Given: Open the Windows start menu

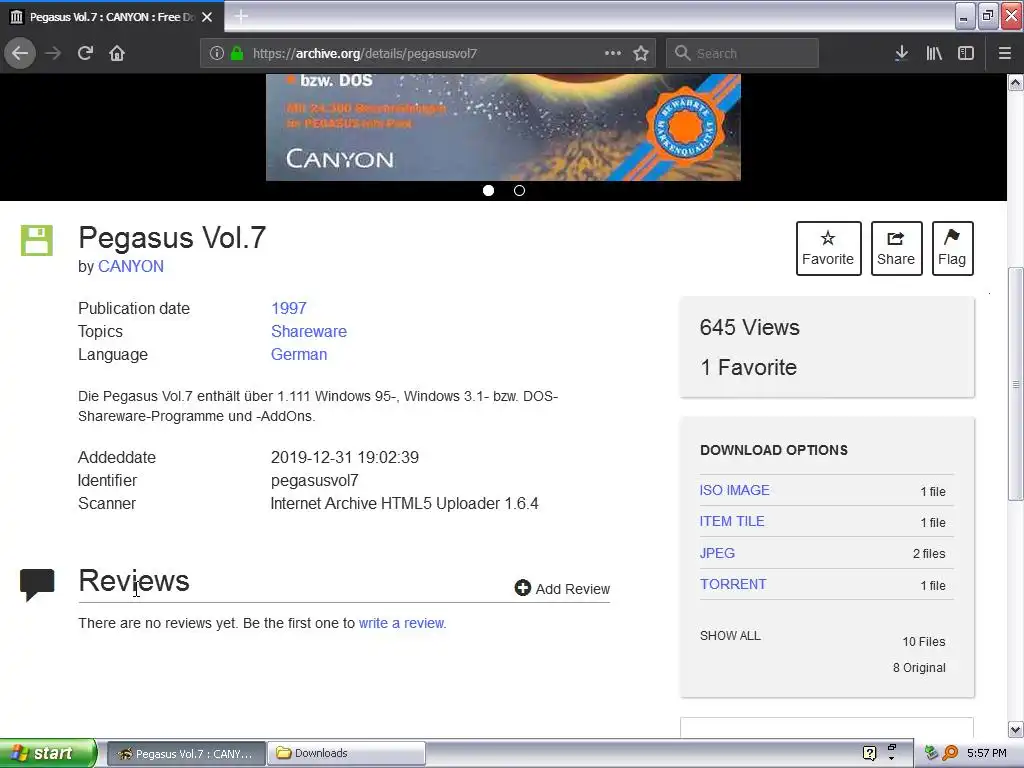Looking at the screenshot, I should click(48, 753).
